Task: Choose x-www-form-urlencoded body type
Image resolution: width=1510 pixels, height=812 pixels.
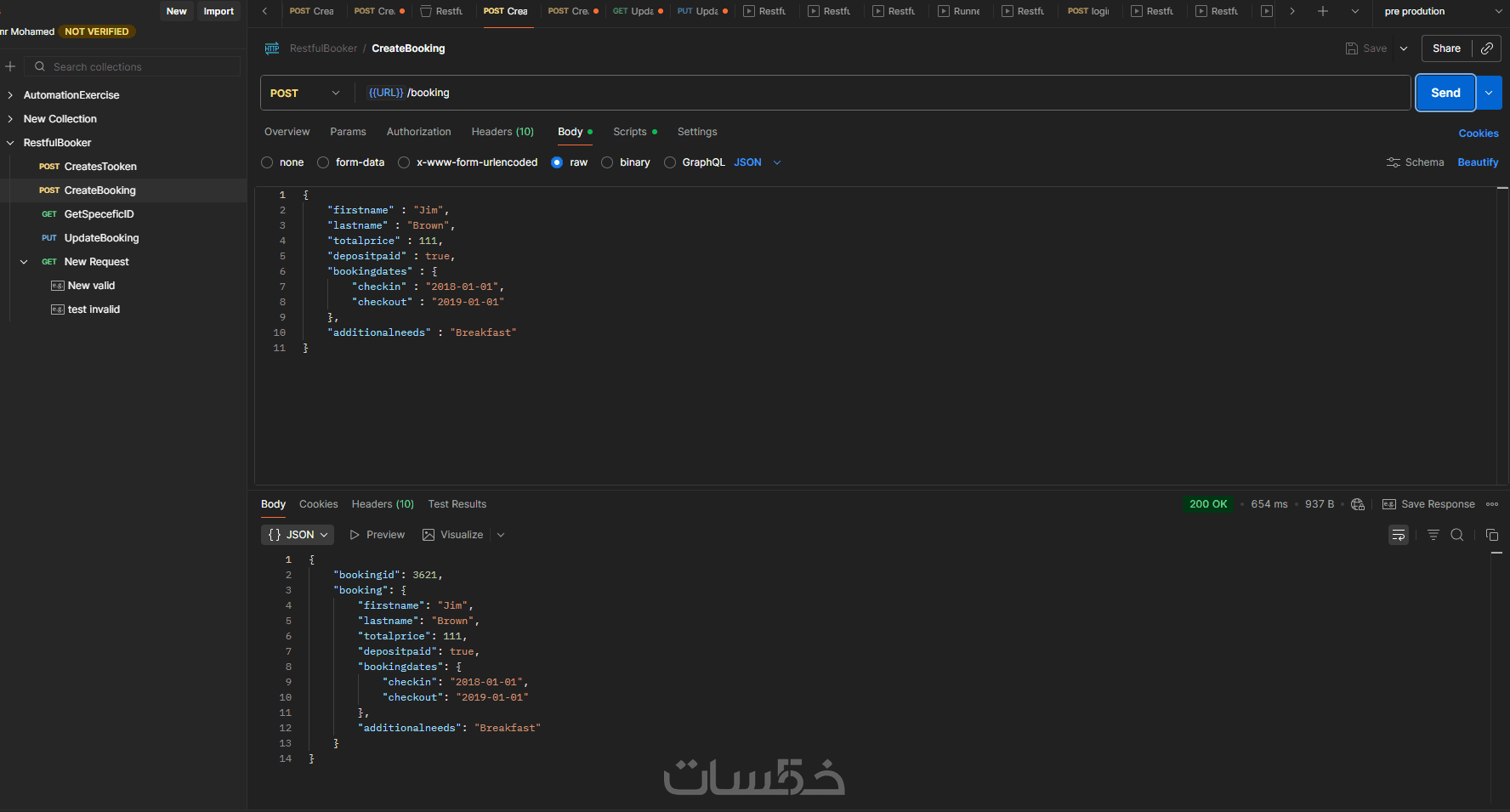Action: click(x=404, y=162)
